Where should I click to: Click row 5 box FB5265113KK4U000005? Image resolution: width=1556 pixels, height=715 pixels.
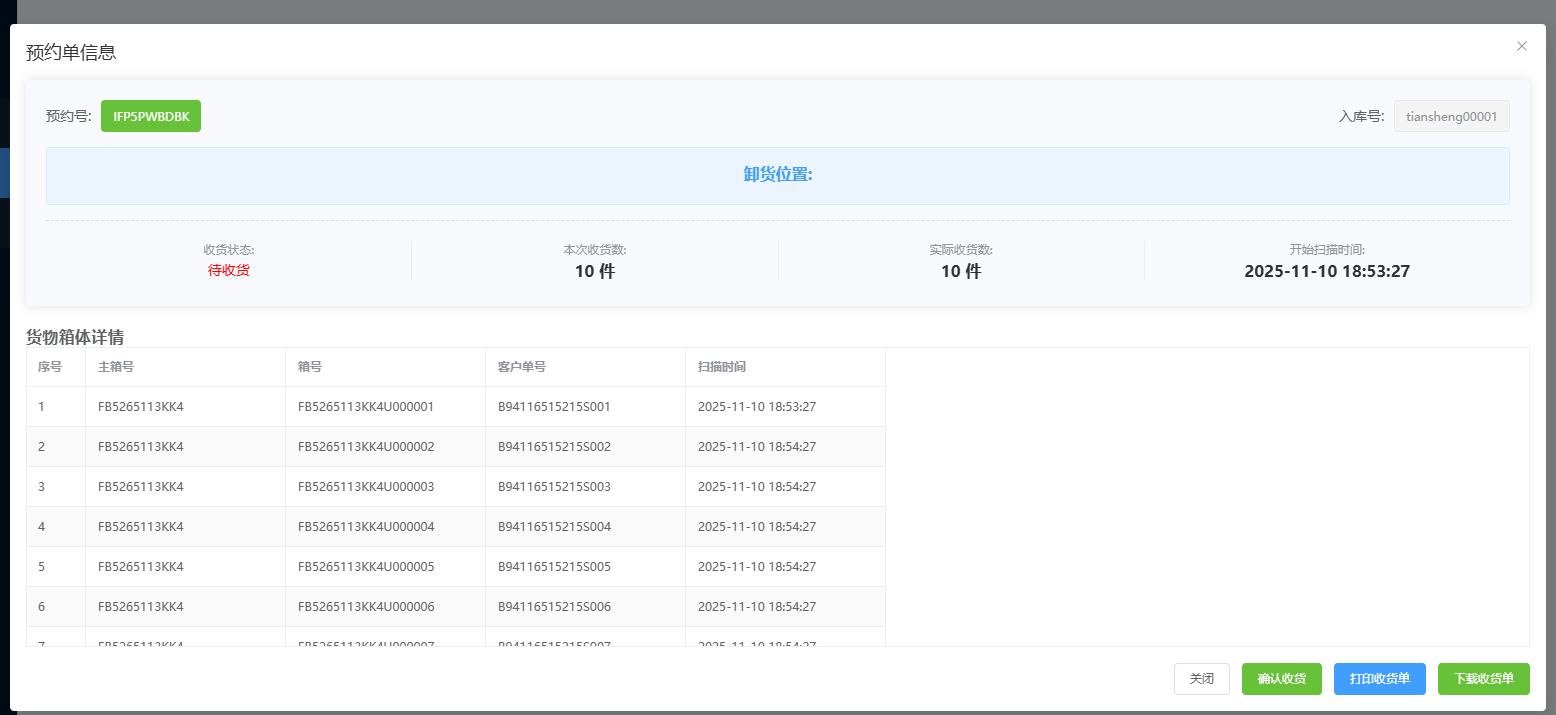[x=366, y=567]
